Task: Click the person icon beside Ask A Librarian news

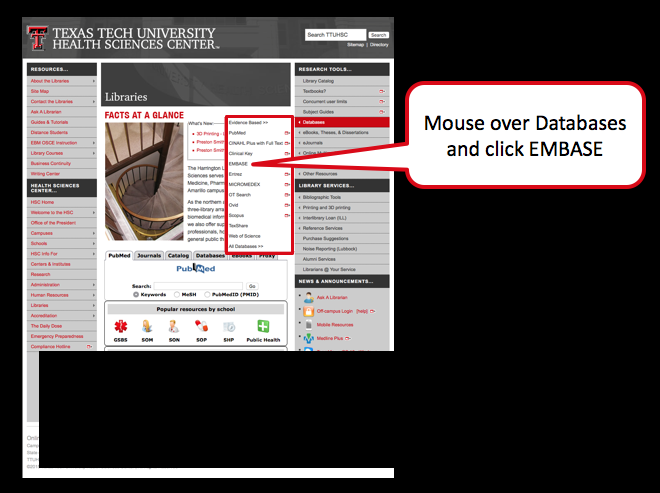Action: [309, 298]
